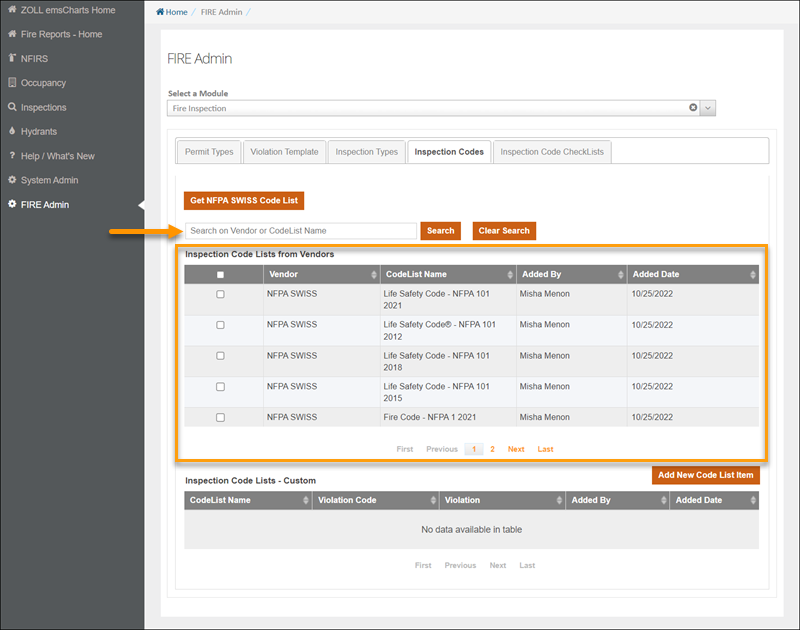Screen dimensions: 800x630
Task: Click the orange Search button
Action: (x=440, y=231)
